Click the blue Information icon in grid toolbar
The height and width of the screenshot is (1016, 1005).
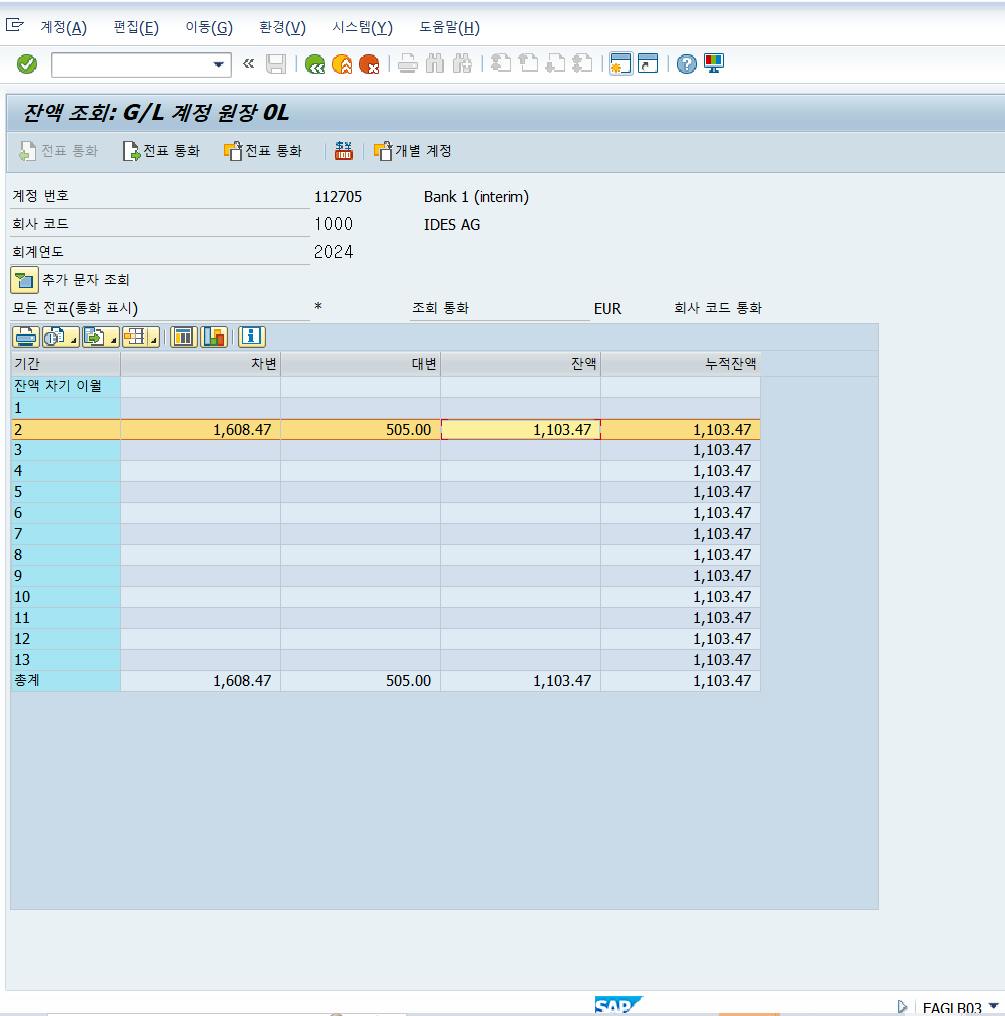coord(252,337)
